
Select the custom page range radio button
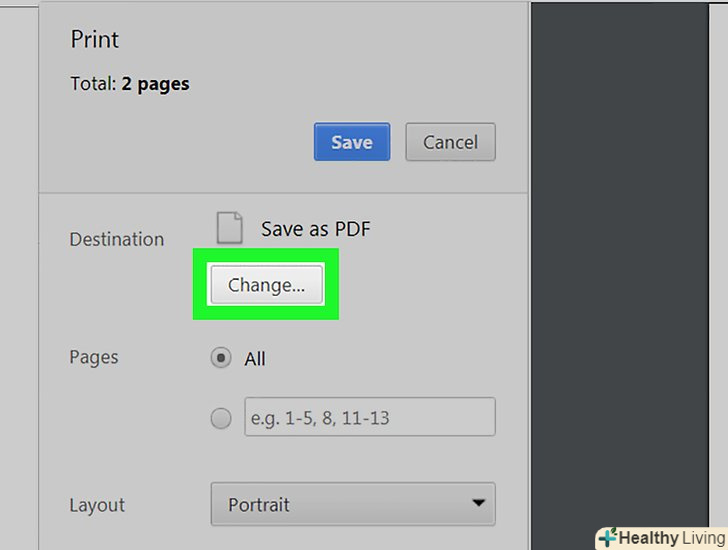221,419
